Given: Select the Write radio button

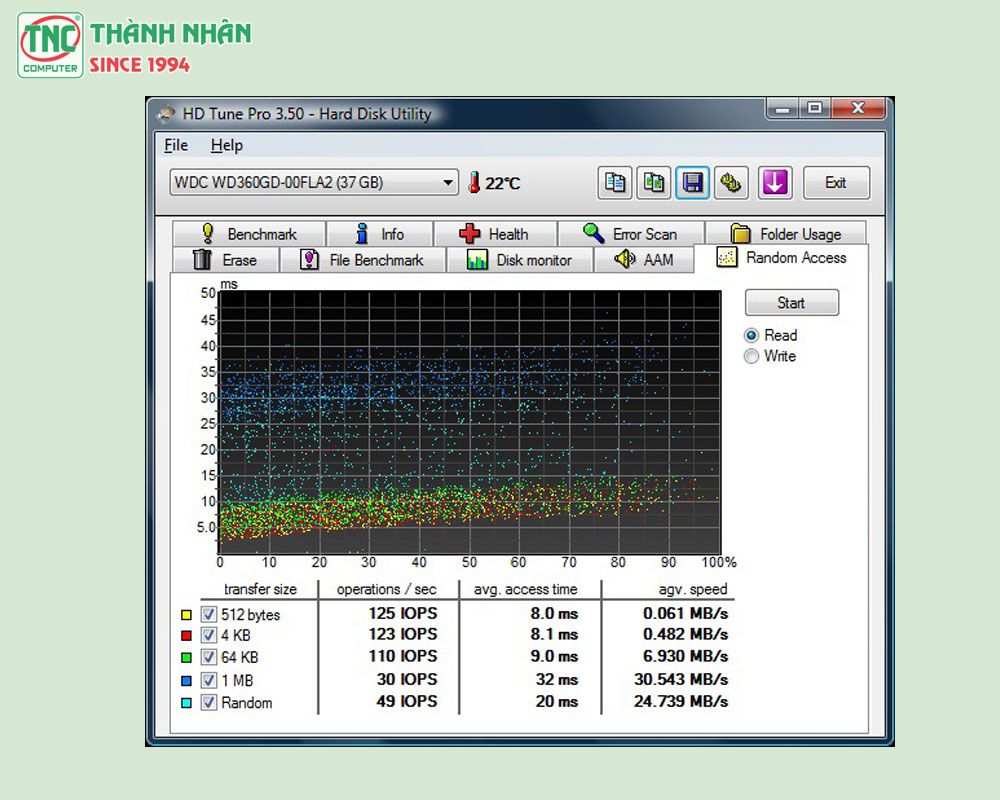Looking at the screenshot, I should (x=751, y=356).
